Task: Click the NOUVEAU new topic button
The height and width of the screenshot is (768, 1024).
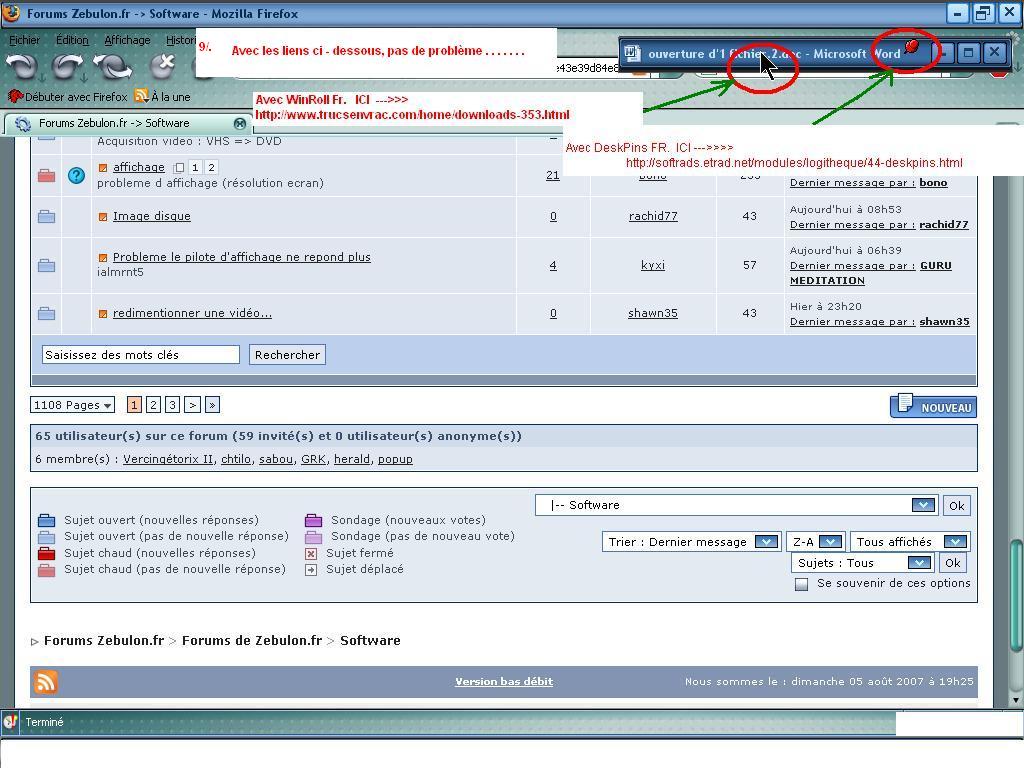Action: [x=933, y=406]
